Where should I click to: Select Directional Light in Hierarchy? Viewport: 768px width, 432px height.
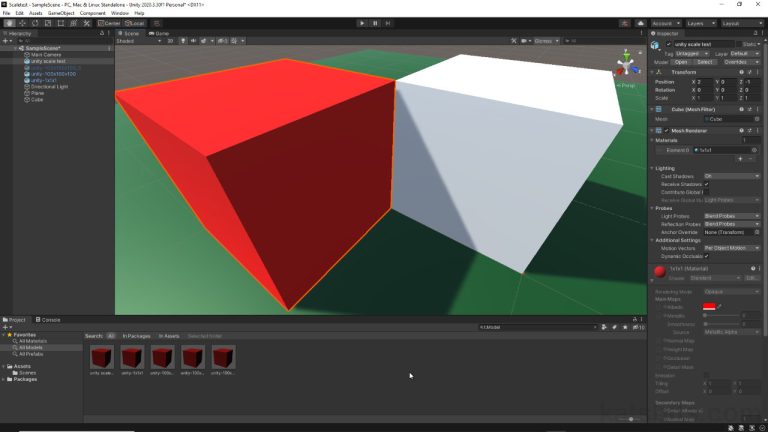coord(50,86)
